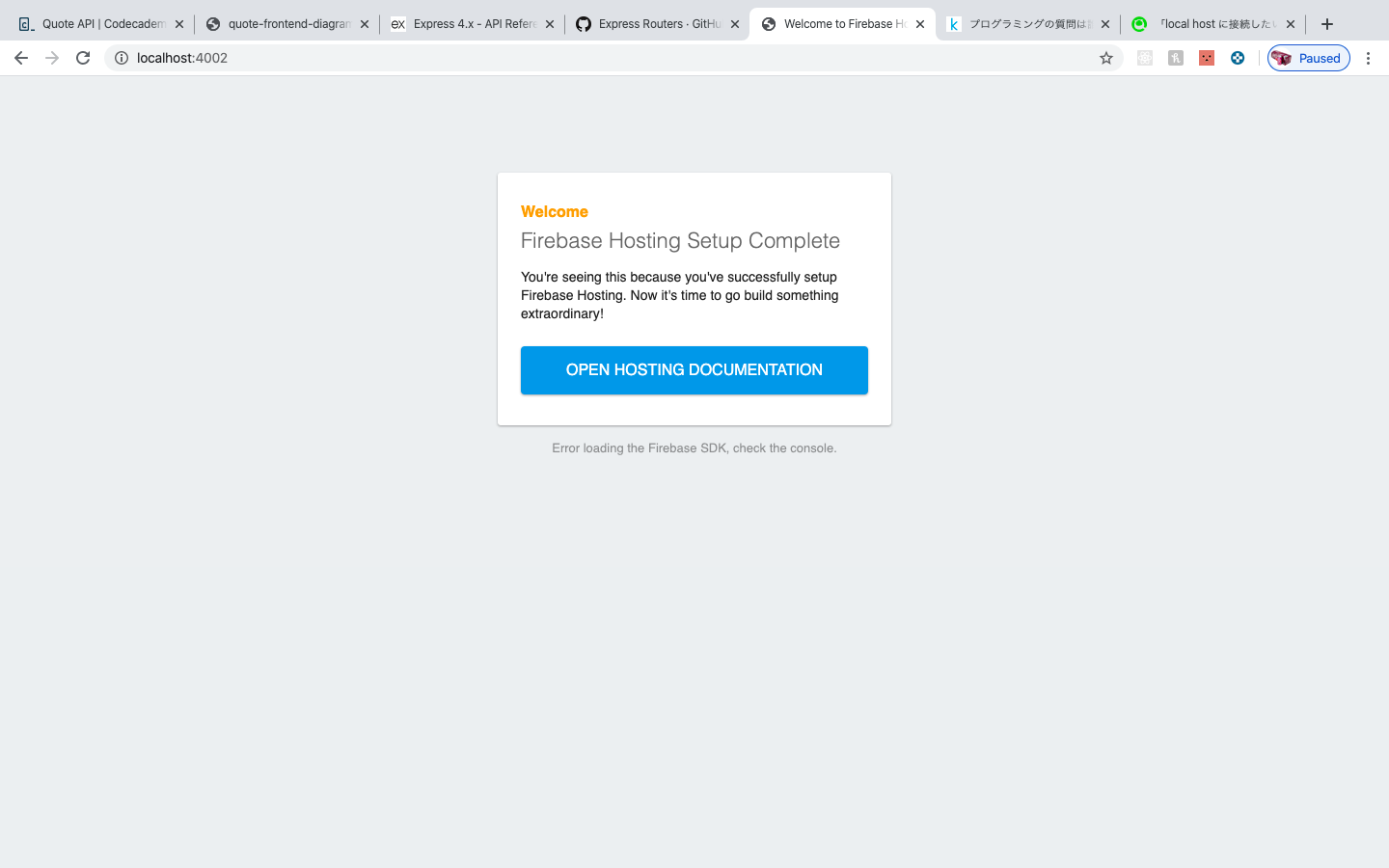1389x868 pixels.
Task: Open the first gray extension icon in toolbar
Action: 1145,58
